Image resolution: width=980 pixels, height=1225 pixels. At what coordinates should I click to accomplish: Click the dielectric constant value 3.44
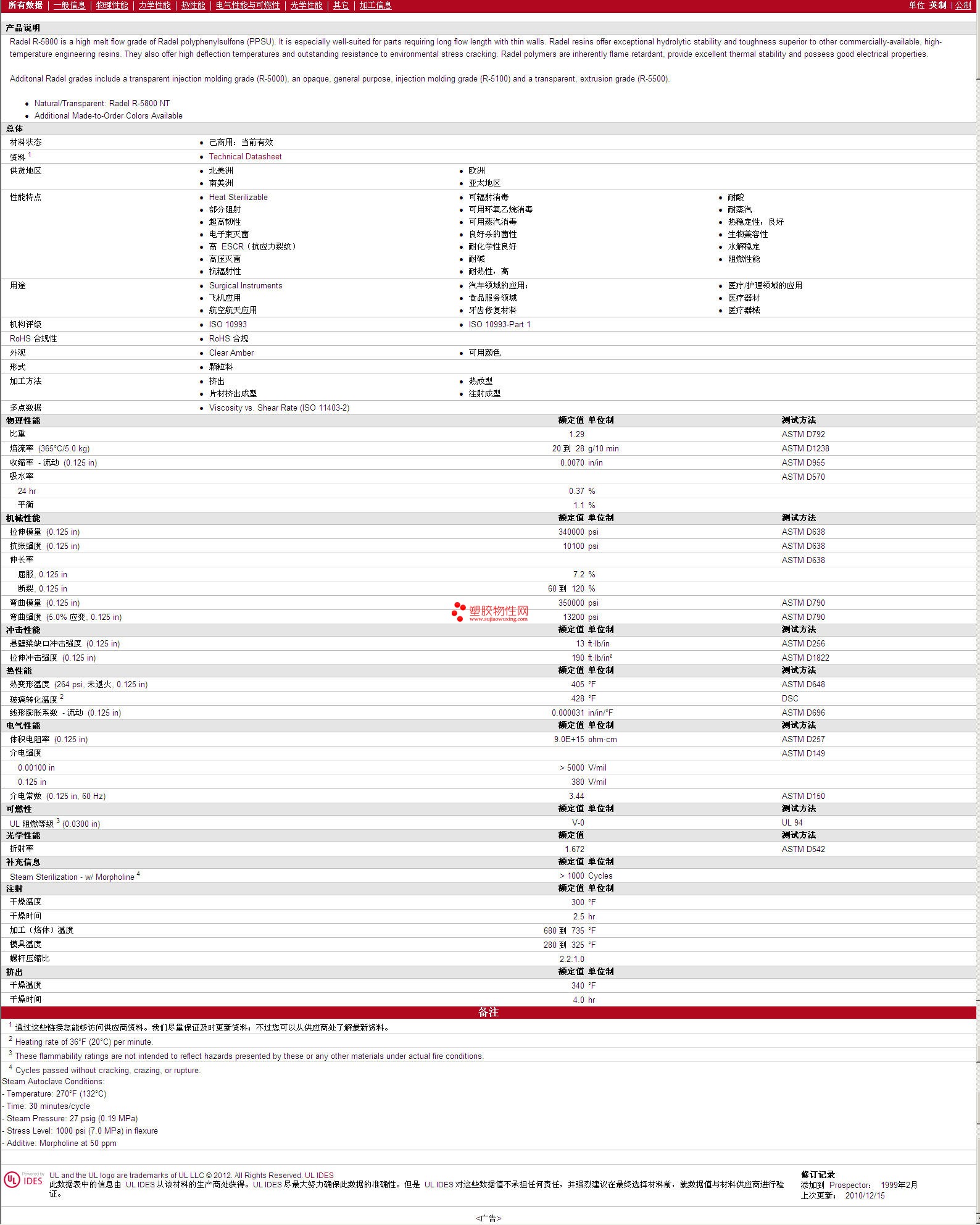click(576, 796)
